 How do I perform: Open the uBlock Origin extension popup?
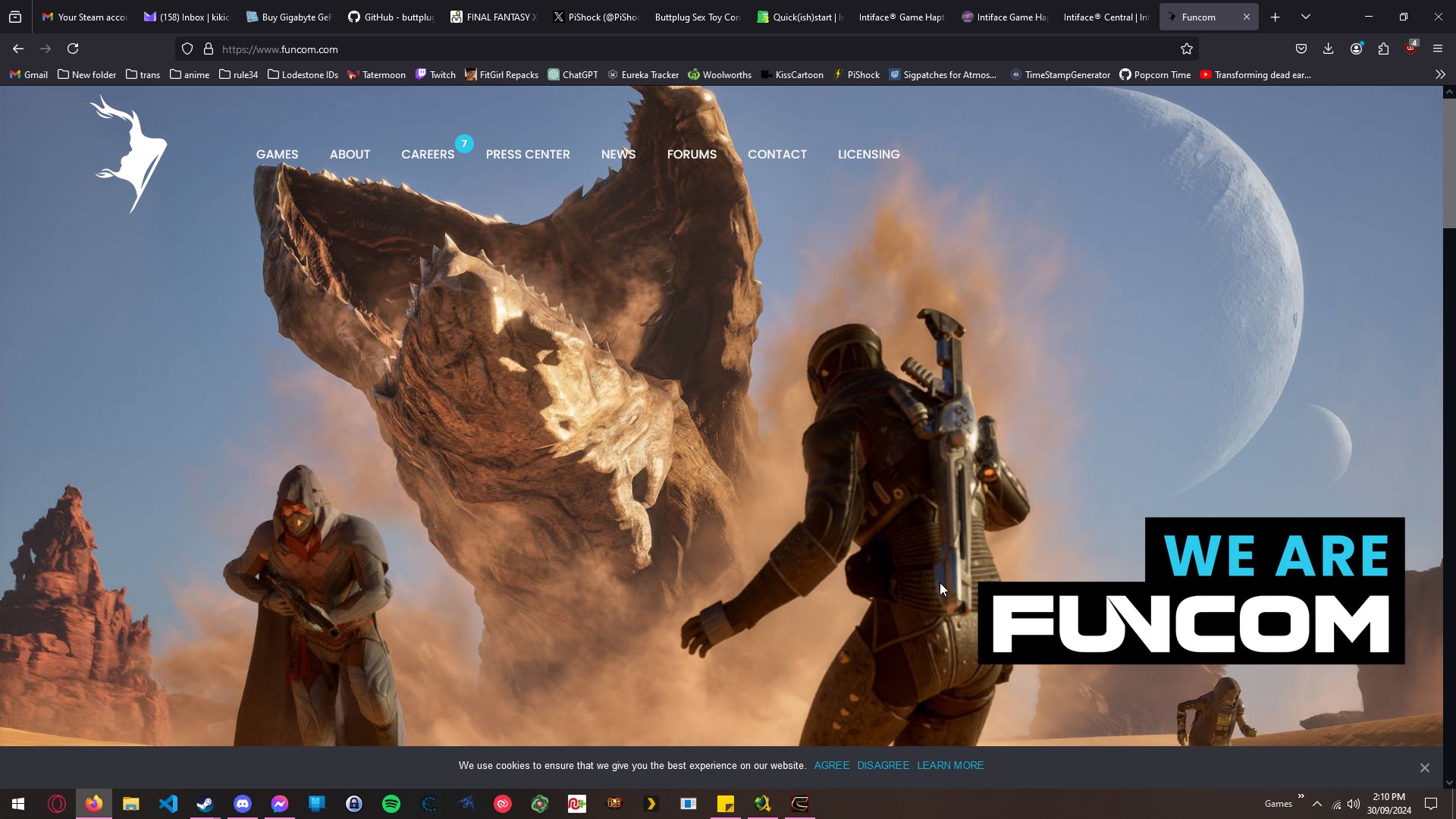[x=1410, y=49]
